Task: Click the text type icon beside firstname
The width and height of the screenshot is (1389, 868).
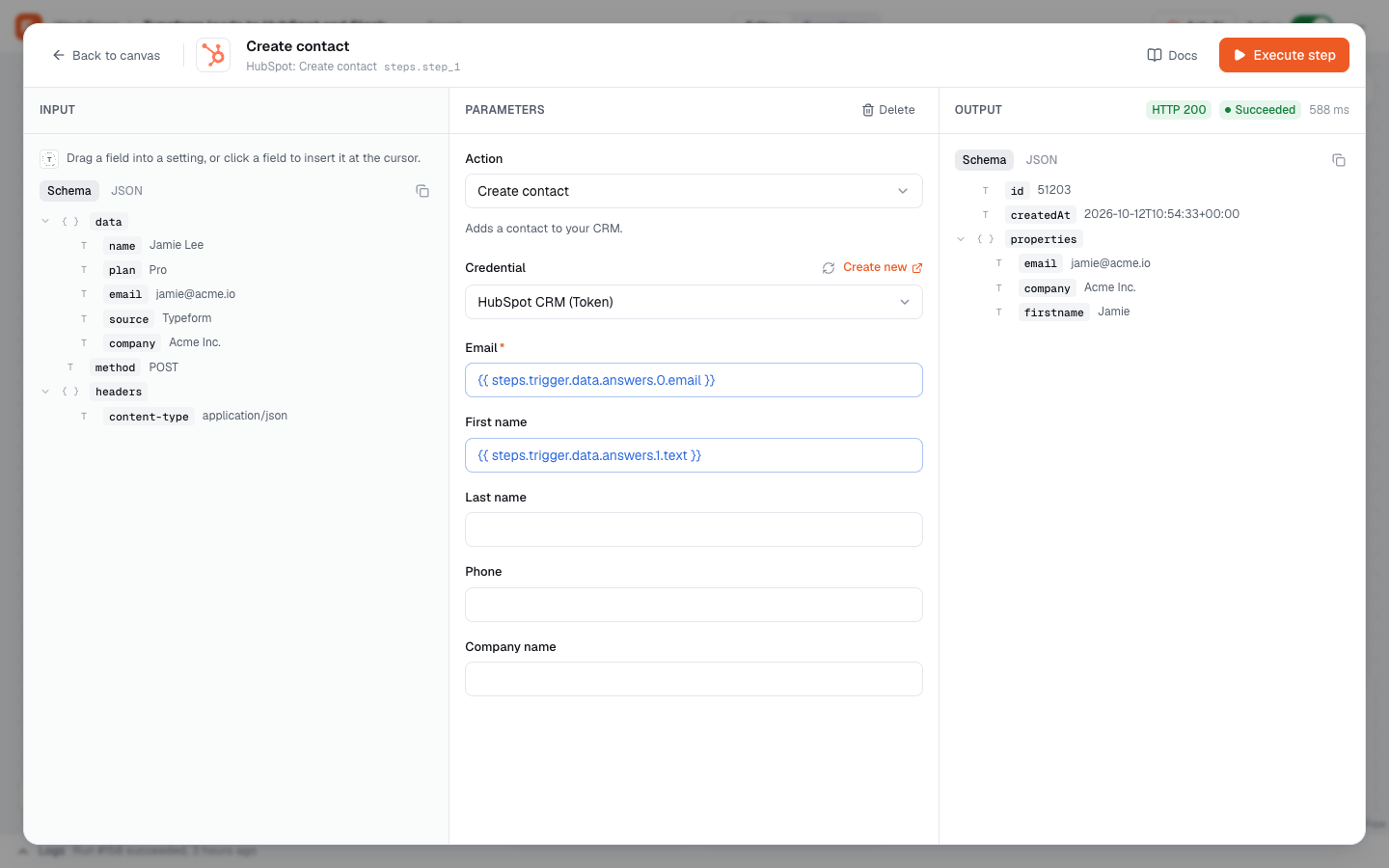Action: [x=999, y=312]
